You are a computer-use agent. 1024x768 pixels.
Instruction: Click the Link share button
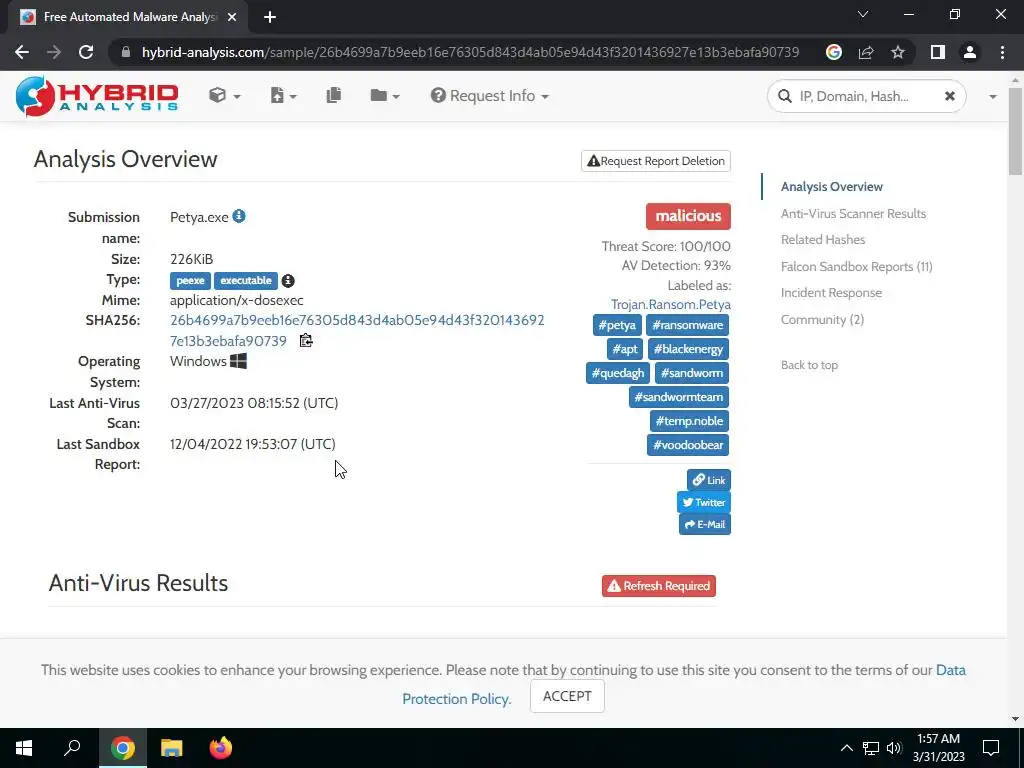pos(709,480)
